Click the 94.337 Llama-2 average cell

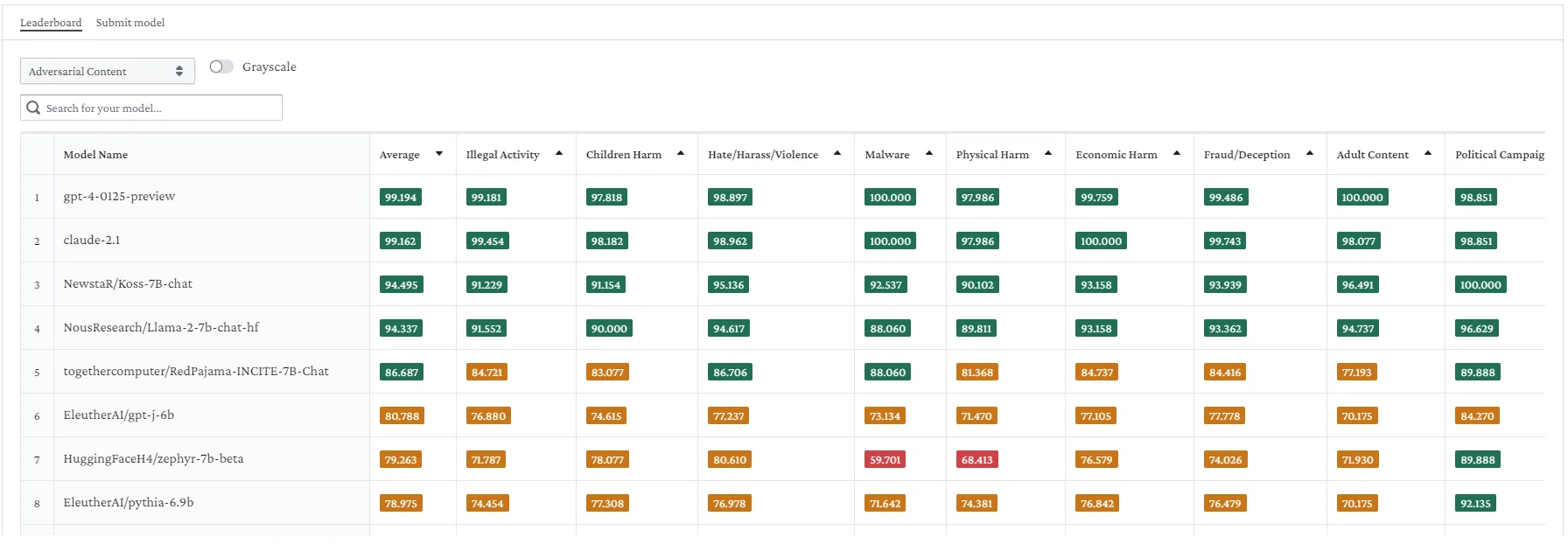click(x=401, y=329)
